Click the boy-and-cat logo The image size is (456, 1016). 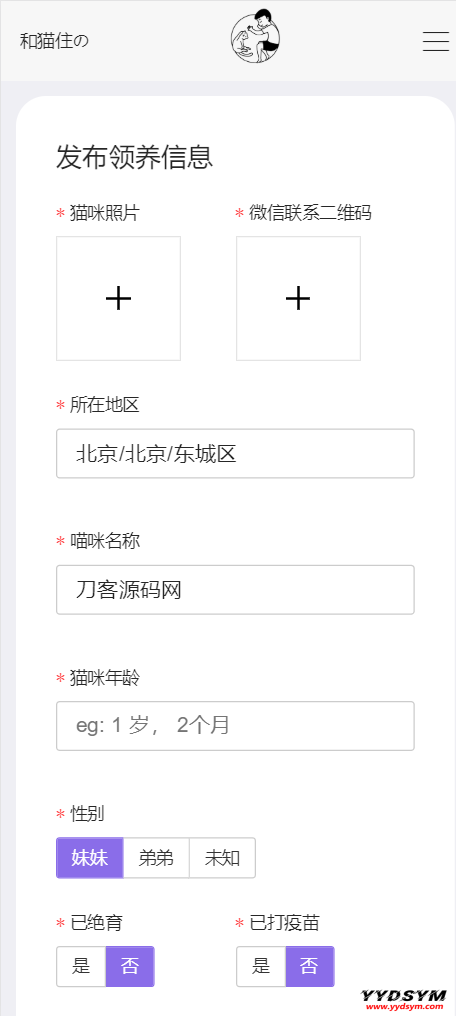click(x=255, y=37)
